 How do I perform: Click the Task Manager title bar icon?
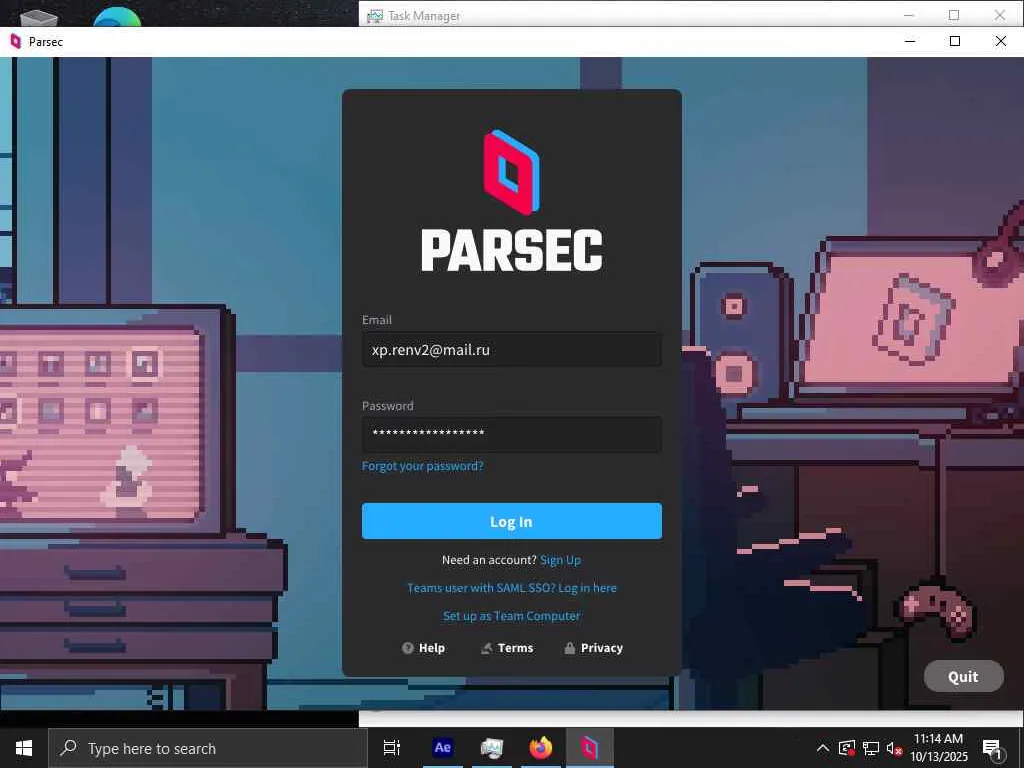click(375, 16)
